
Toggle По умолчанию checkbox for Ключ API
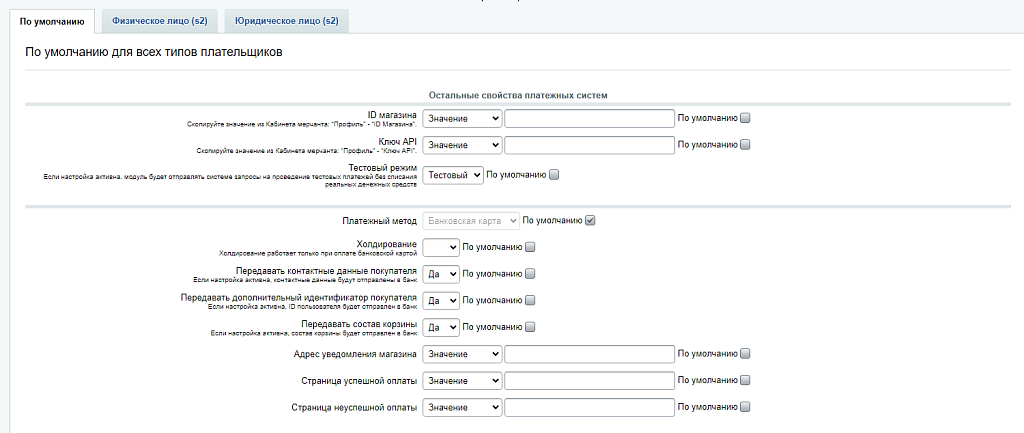(745, 145)
